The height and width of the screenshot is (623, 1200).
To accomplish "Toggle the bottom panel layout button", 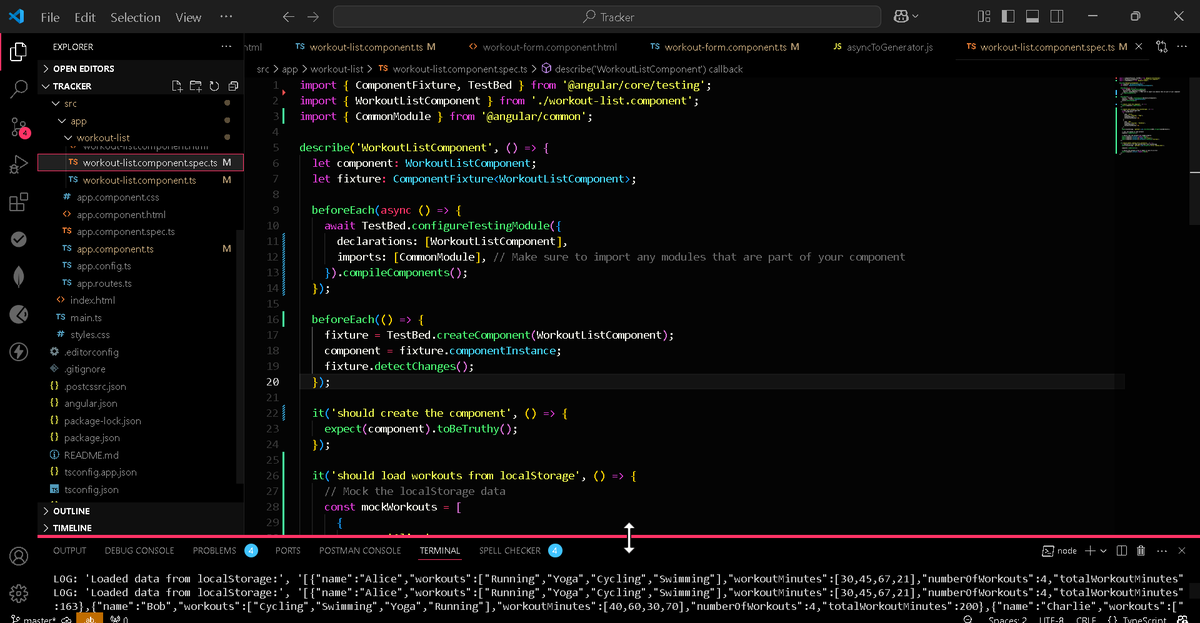I will point(1031,17).
